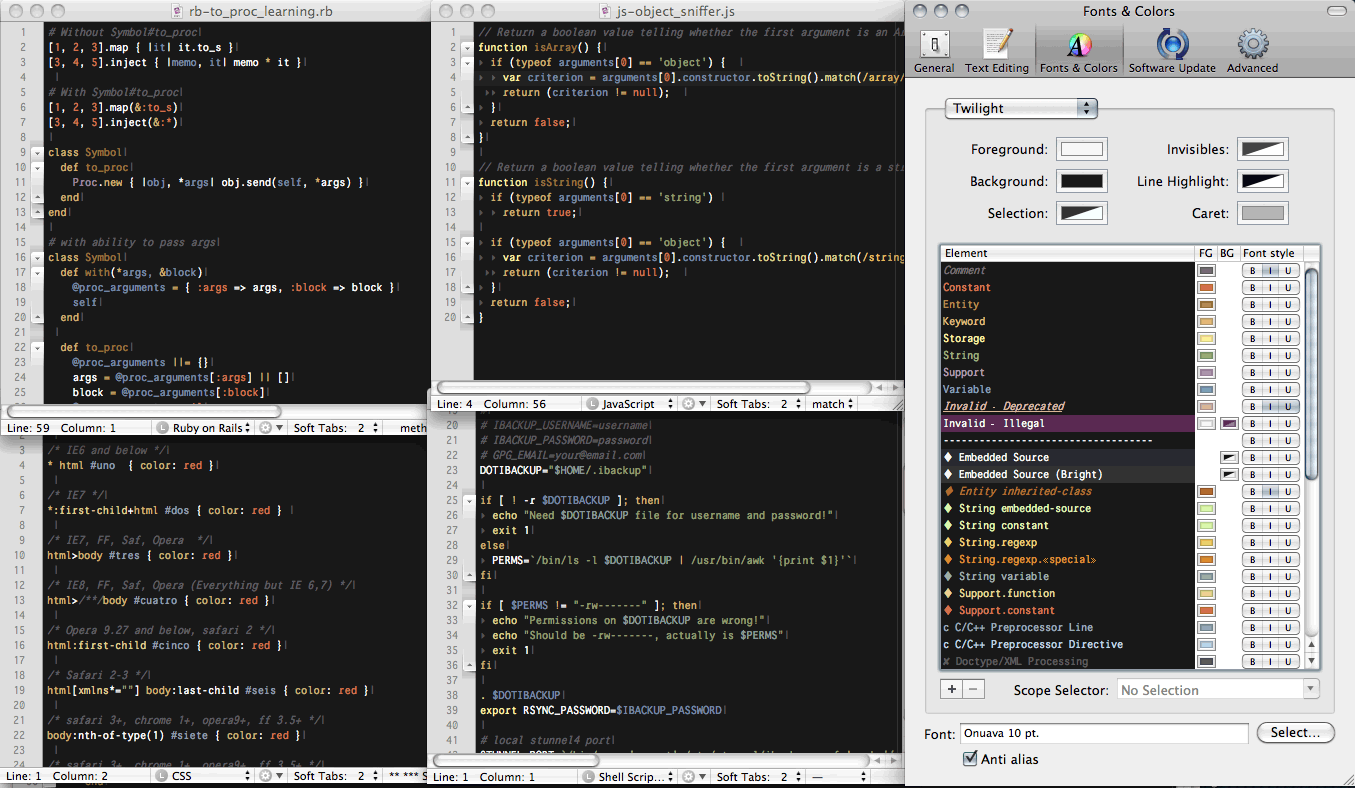Click the plus button to add element

point(952,689)
